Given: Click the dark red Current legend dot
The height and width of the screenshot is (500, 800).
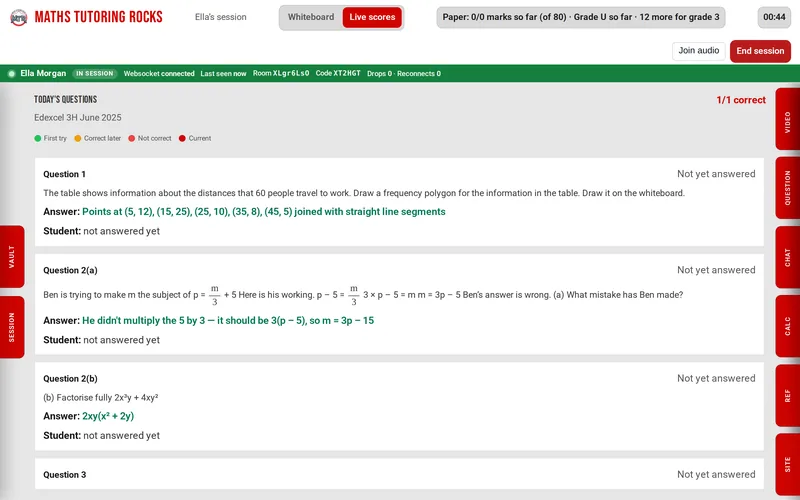Looking at the screenshot, I should [182, 138].
